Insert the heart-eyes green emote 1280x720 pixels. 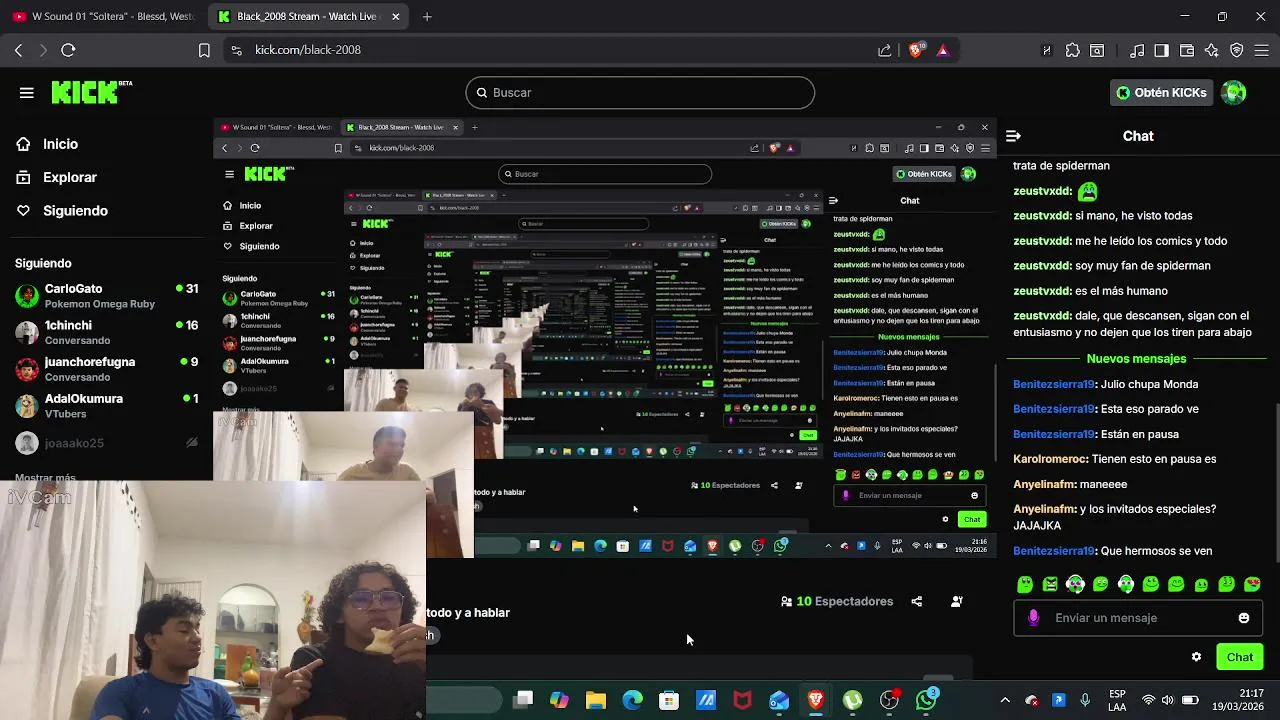pos(1252,584)
